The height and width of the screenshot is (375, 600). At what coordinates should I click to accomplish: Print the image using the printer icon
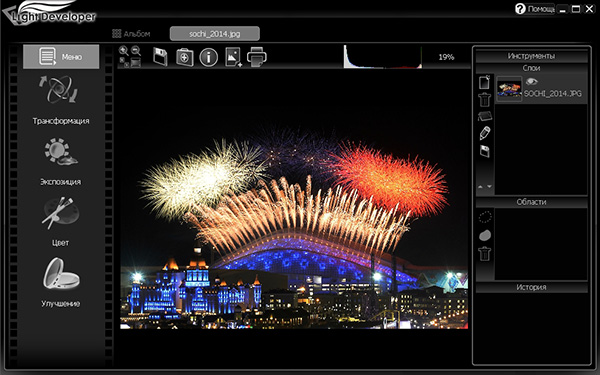tap(257, 57)
